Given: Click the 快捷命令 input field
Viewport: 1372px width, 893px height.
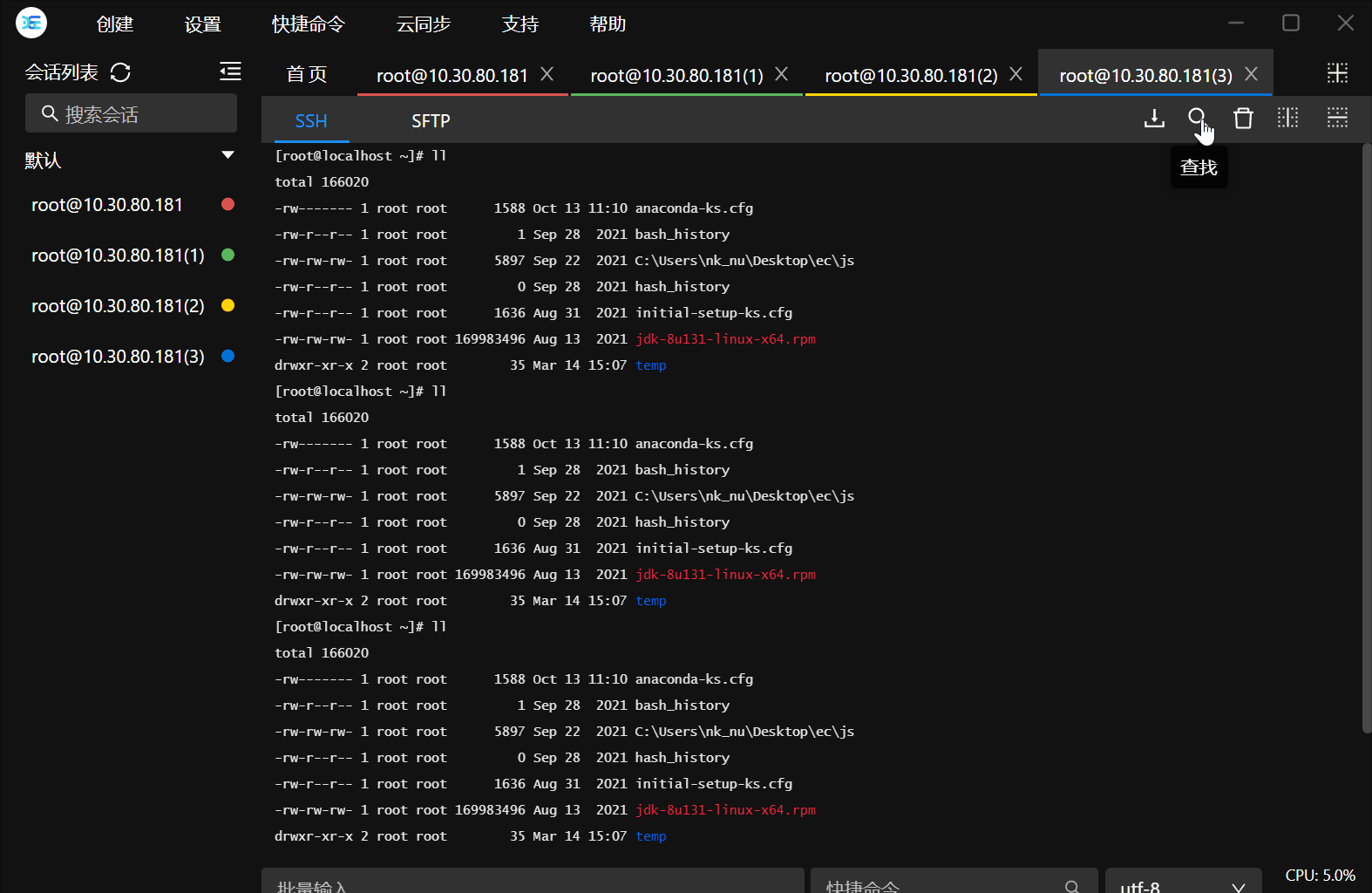Looking at the screenshot, I should [954, 881].
